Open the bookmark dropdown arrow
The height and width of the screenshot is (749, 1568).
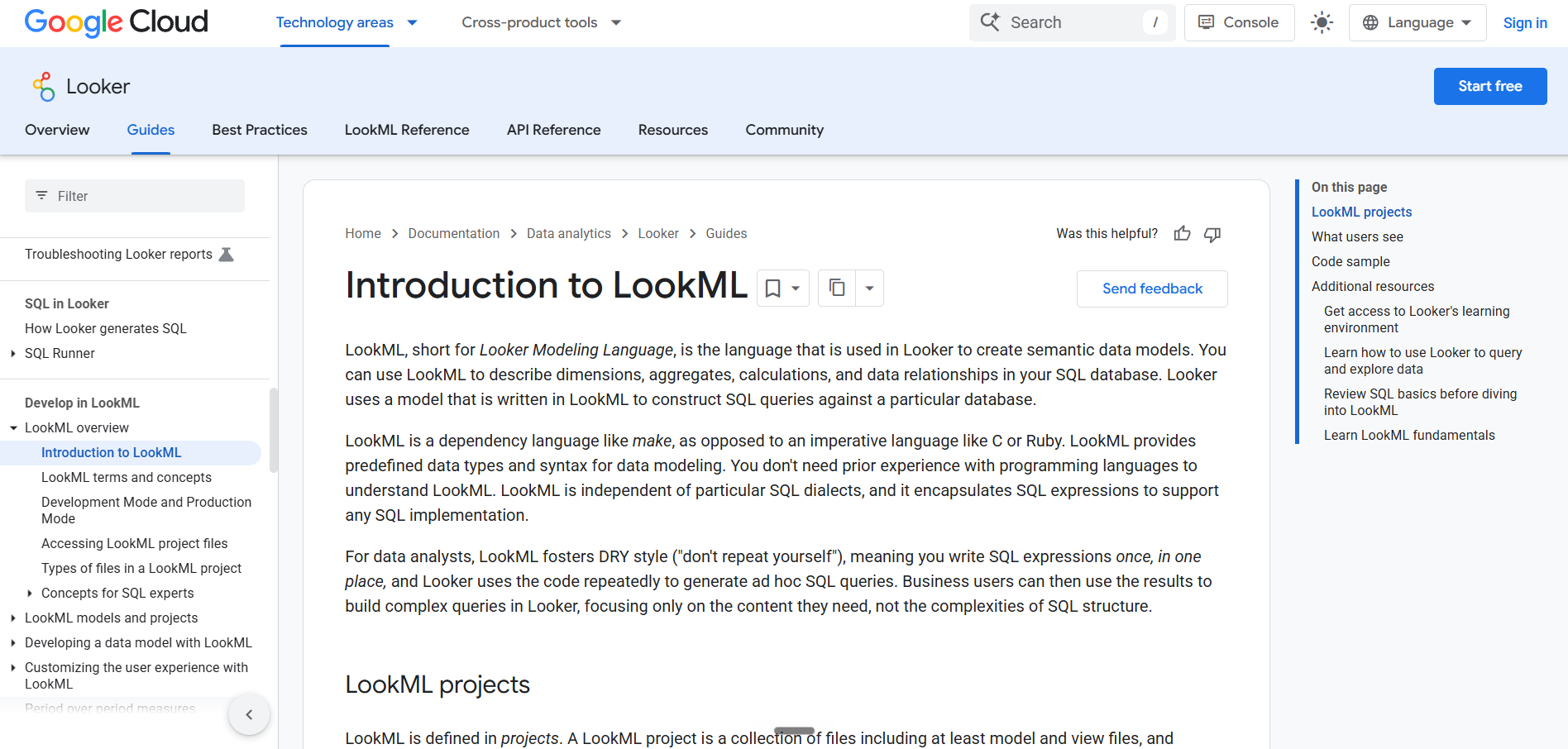tap(796, 289)
